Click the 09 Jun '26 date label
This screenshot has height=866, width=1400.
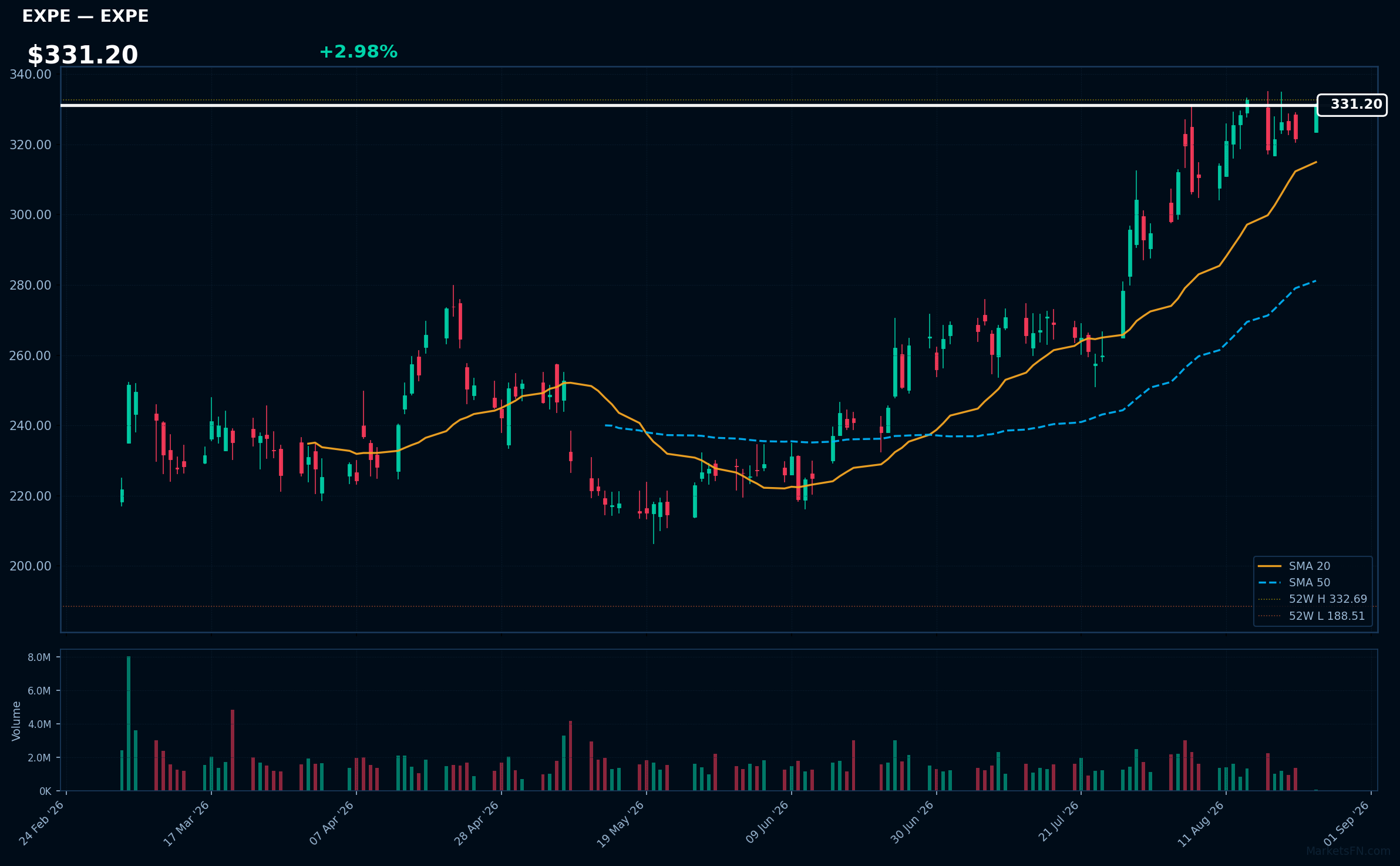click(767, 823)
